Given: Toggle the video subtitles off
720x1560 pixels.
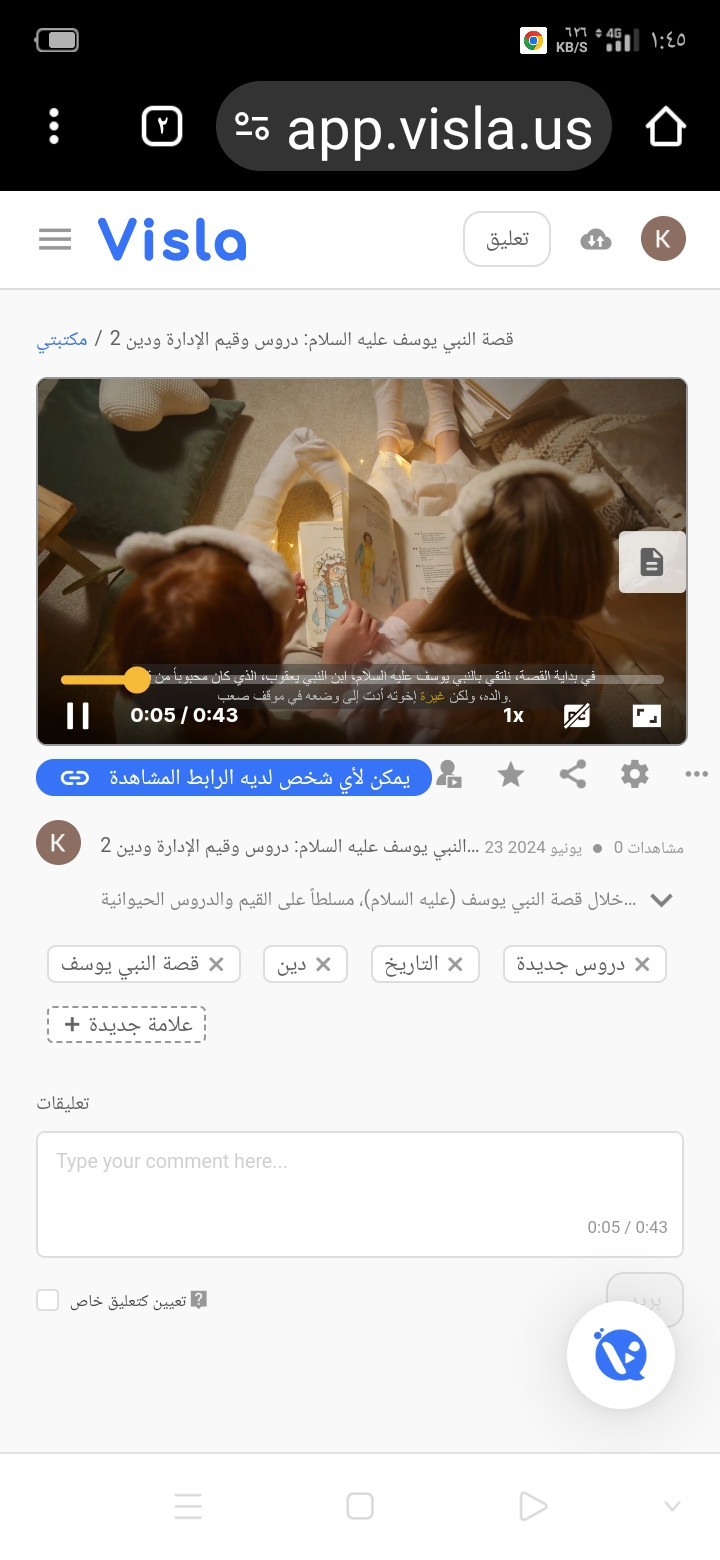Looking at the screenshot, I should 577,715.
